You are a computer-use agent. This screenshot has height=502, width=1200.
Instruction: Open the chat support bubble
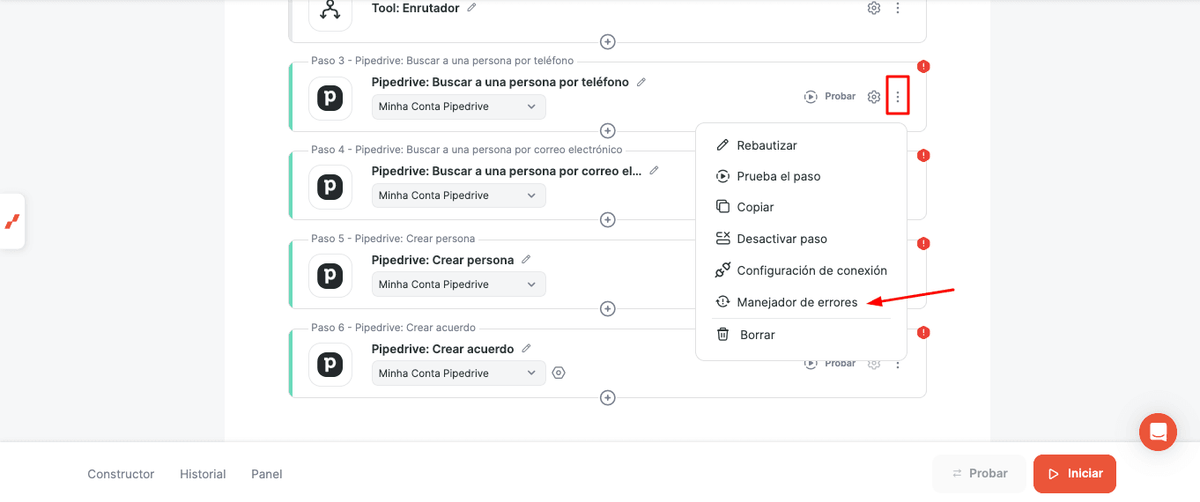click(x=1158, y=432)
